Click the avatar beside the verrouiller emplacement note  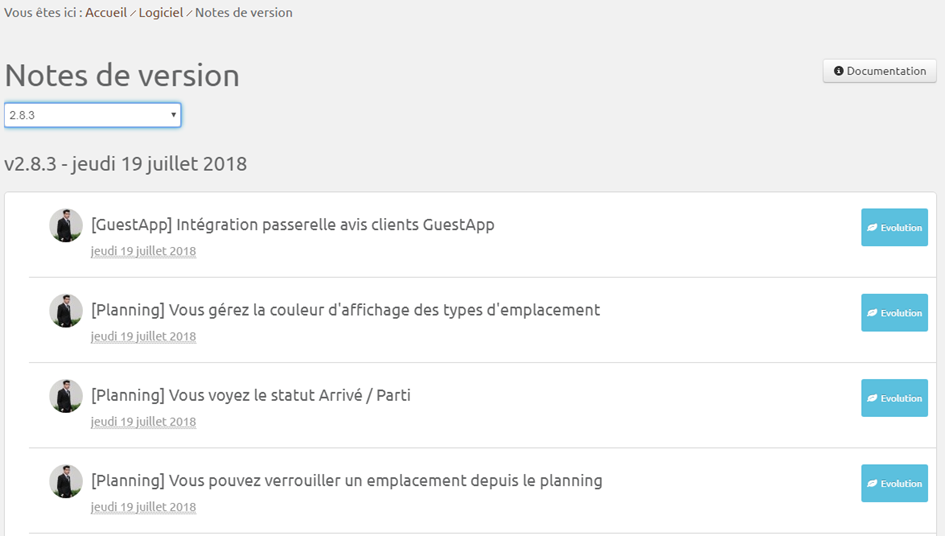point(66,481)
